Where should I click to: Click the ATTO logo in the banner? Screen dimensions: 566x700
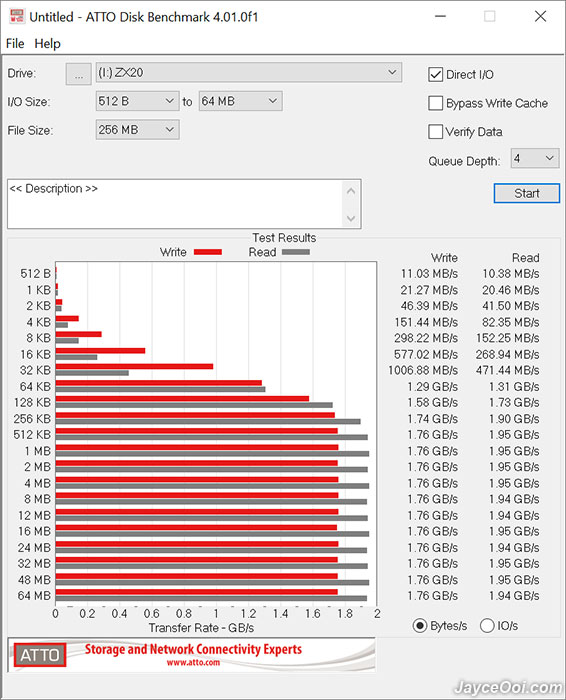tap(40, 655)
